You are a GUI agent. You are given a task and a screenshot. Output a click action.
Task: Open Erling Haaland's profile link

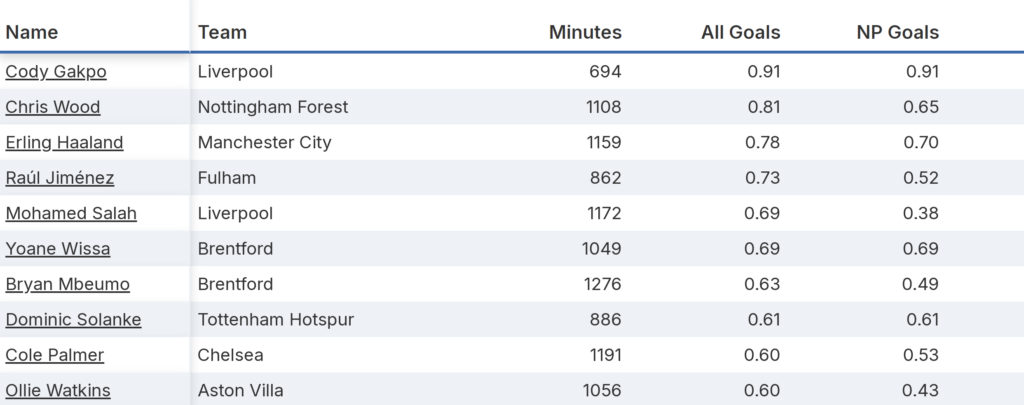pos(65,143)
